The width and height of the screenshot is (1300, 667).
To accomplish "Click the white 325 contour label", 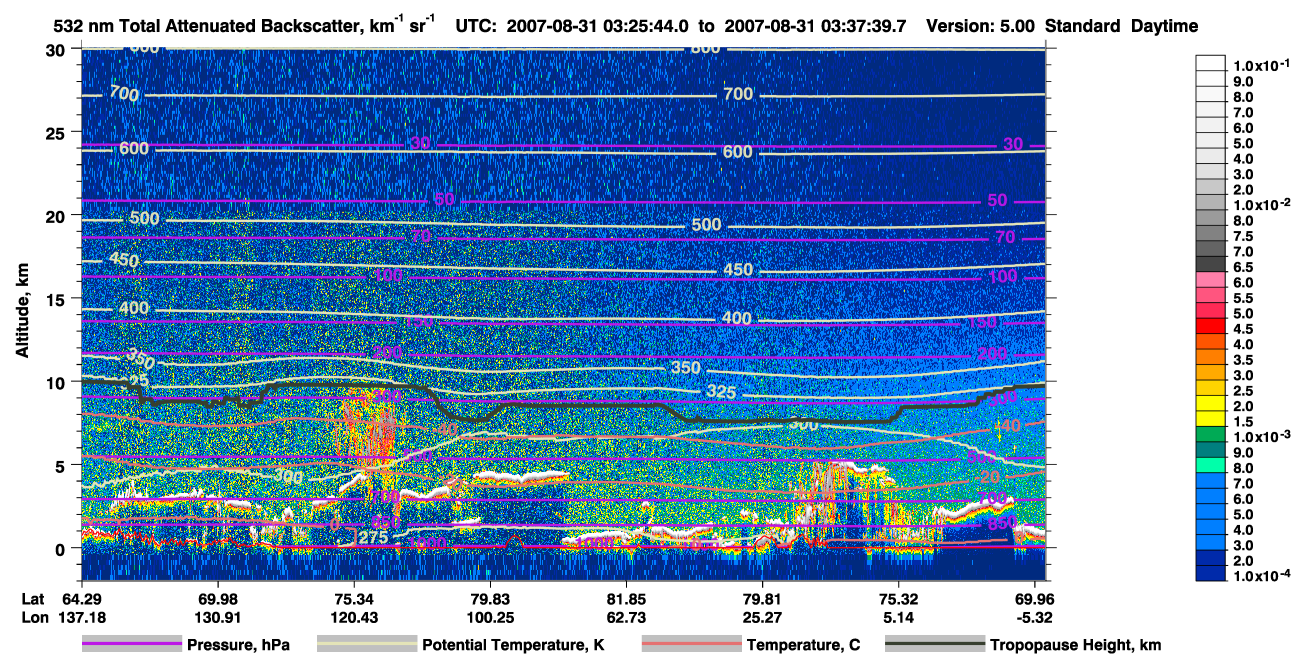I will click(x=721, y=392).
